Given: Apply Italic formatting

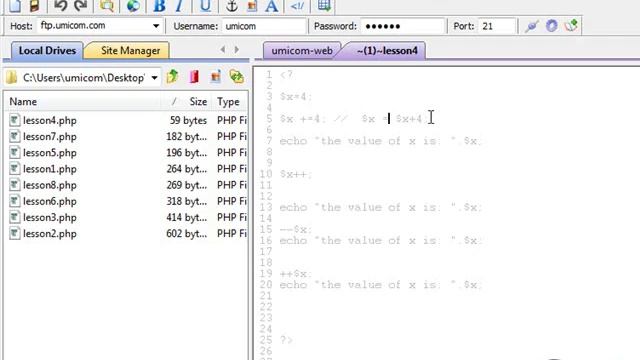Looking at the screenshot, I should 179,5.
